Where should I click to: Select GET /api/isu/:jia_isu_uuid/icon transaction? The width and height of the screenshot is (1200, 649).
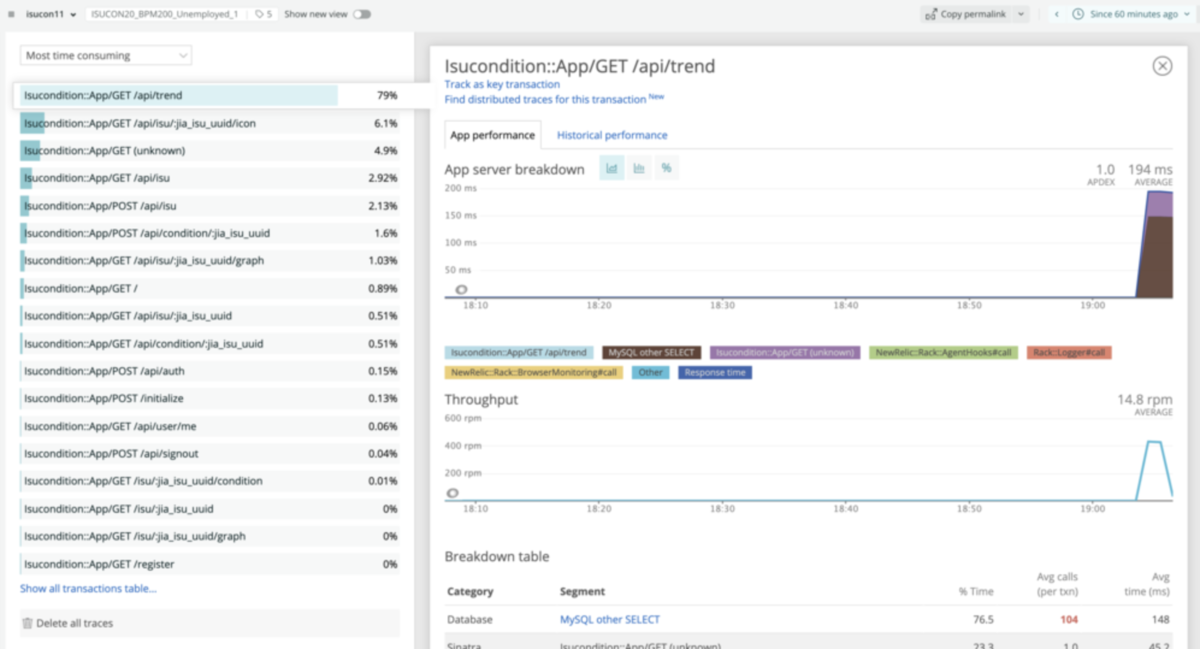point(210,123)
